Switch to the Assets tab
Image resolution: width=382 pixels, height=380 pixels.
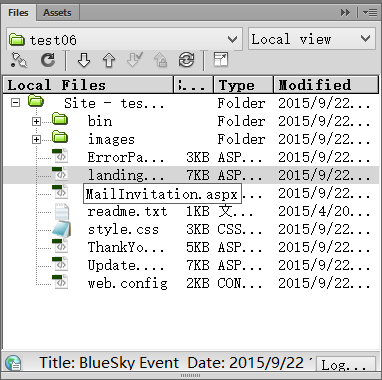pos(57,13)
